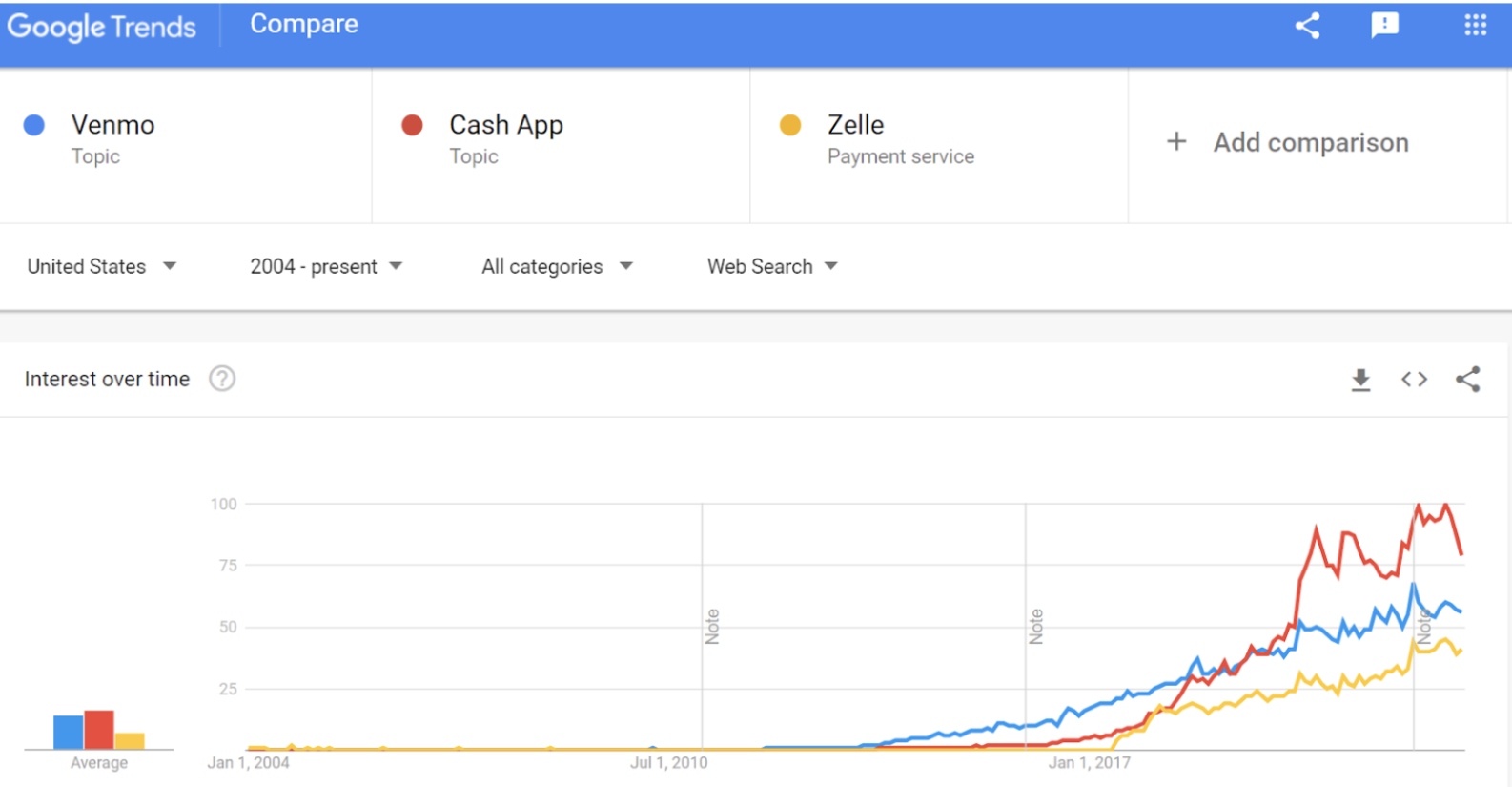Click the red Cash App average bar
Viewport: 1512px width, 787px height.
pos(99,730)
